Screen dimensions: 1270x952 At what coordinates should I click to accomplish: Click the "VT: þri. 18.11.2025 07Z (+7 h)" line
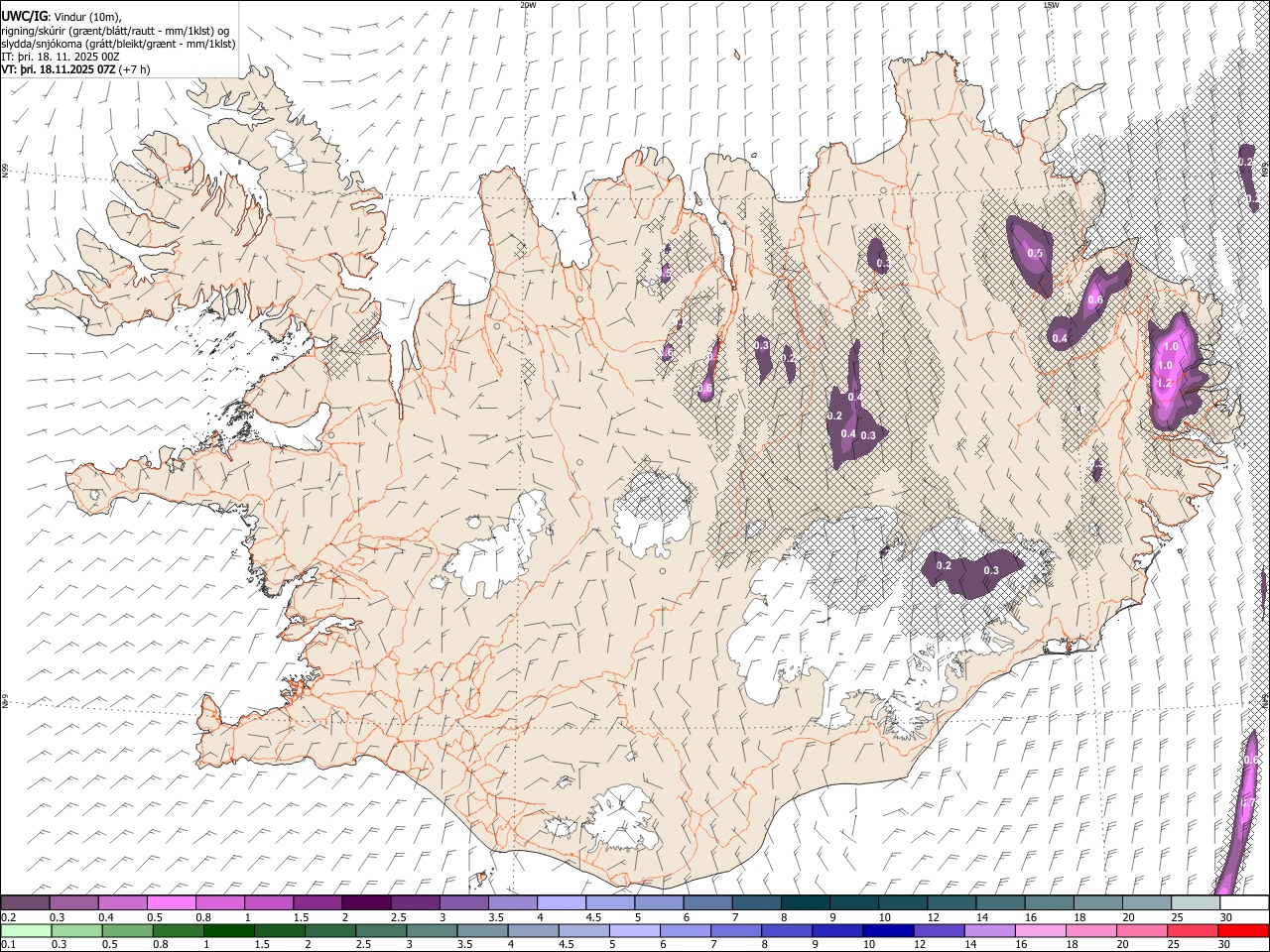(76, 69)
